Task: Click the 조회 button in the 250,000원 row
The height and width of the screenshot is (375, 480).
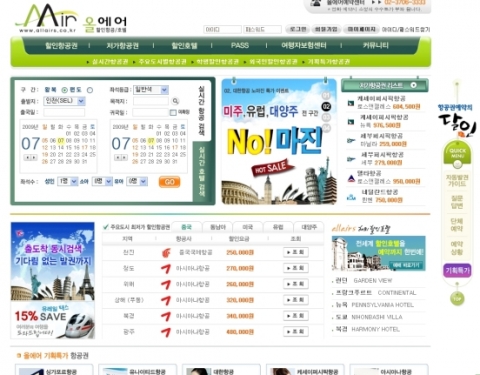Action: click(x=296, y=252)
